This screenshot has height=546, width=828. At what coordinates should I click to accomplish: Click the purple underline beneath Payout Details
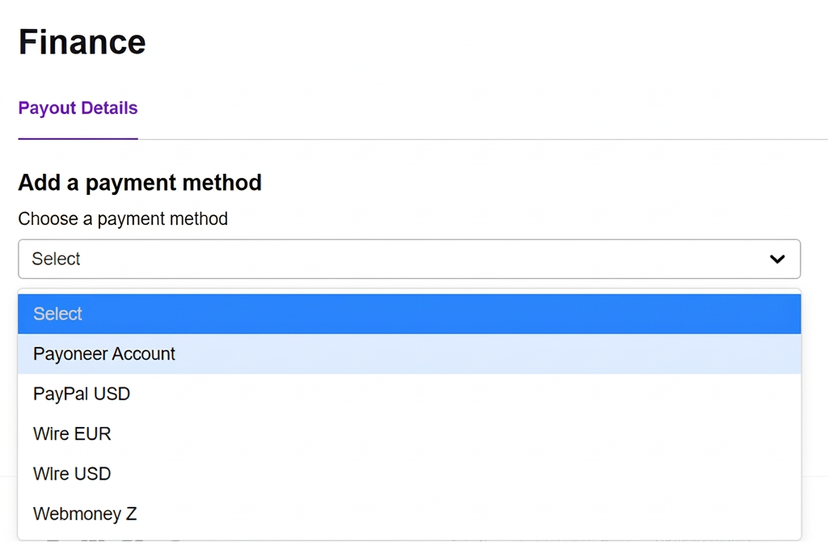click(x=78, y=139)
